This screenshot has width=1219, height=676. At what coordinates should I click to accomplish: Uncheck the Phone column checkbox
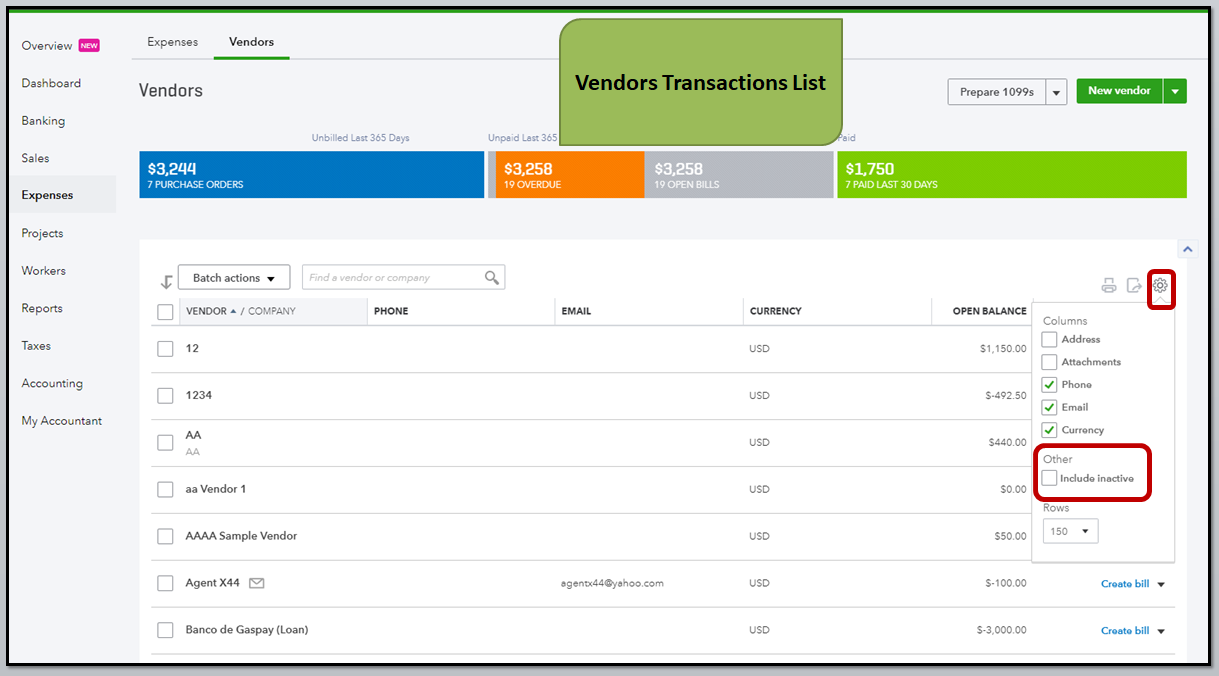point(1049,385)
